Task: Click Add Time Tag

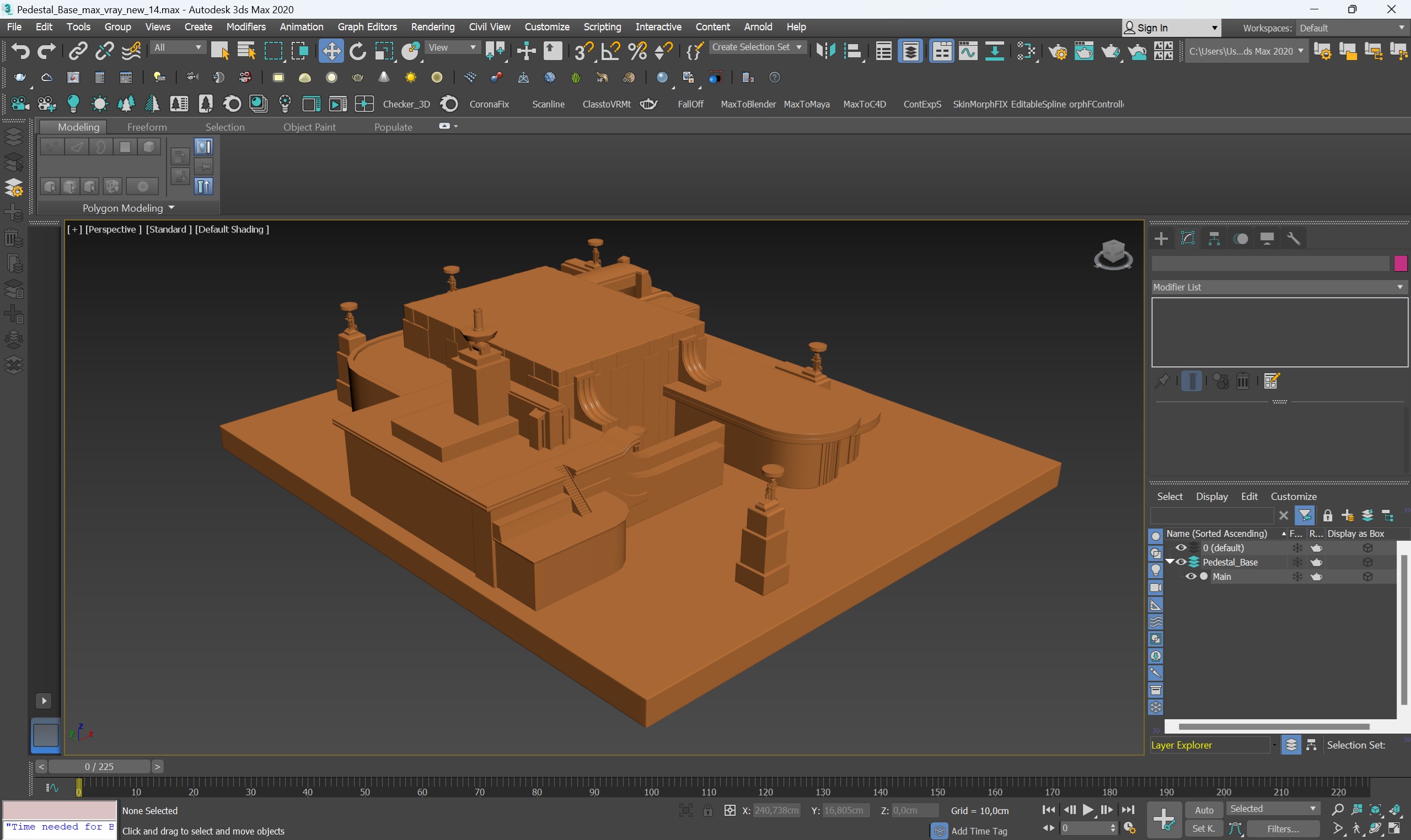Action: click(x=980, y=831)
